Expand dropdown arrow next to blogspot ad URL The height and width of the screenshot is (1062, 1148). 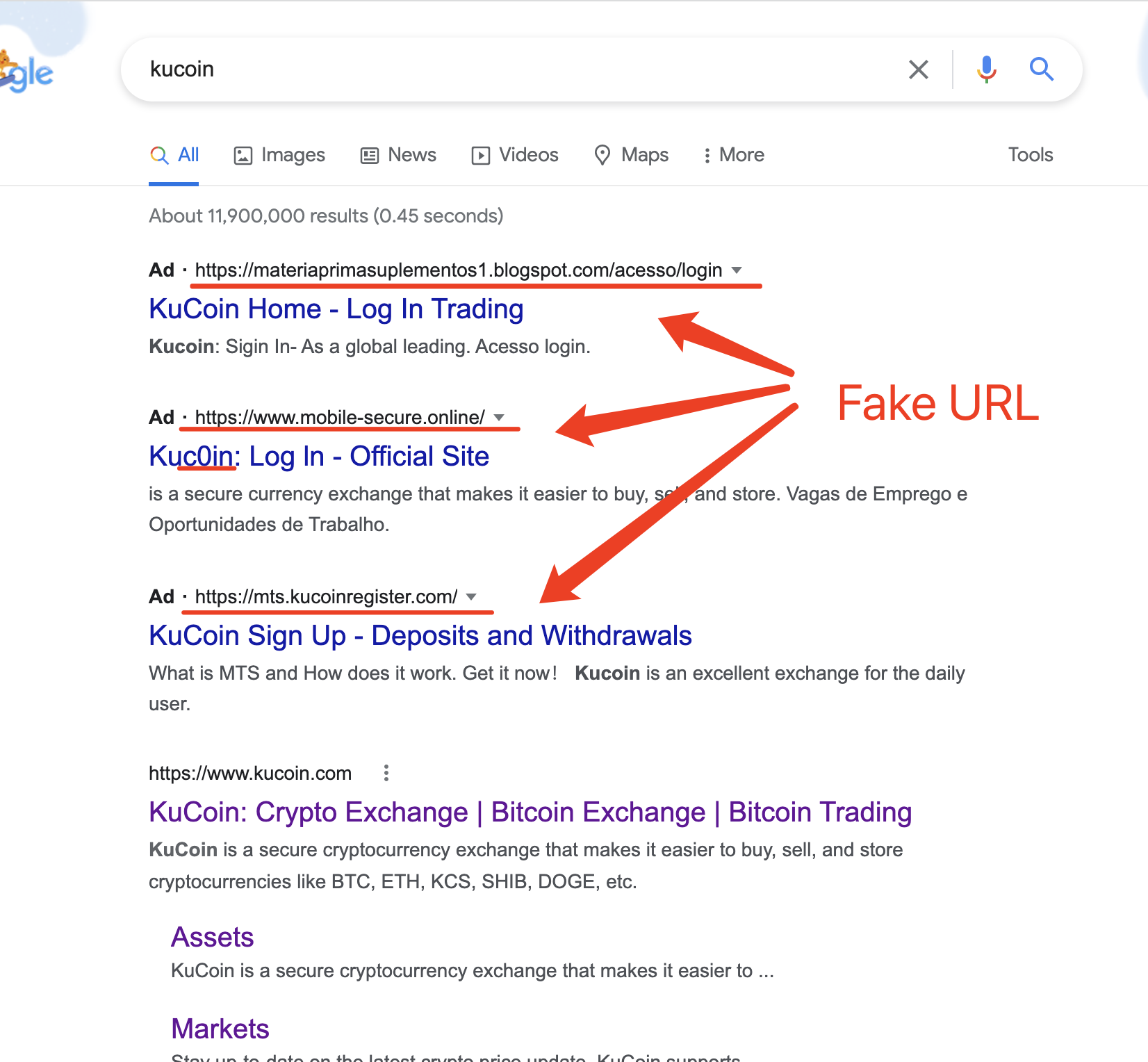pos(737,270)
